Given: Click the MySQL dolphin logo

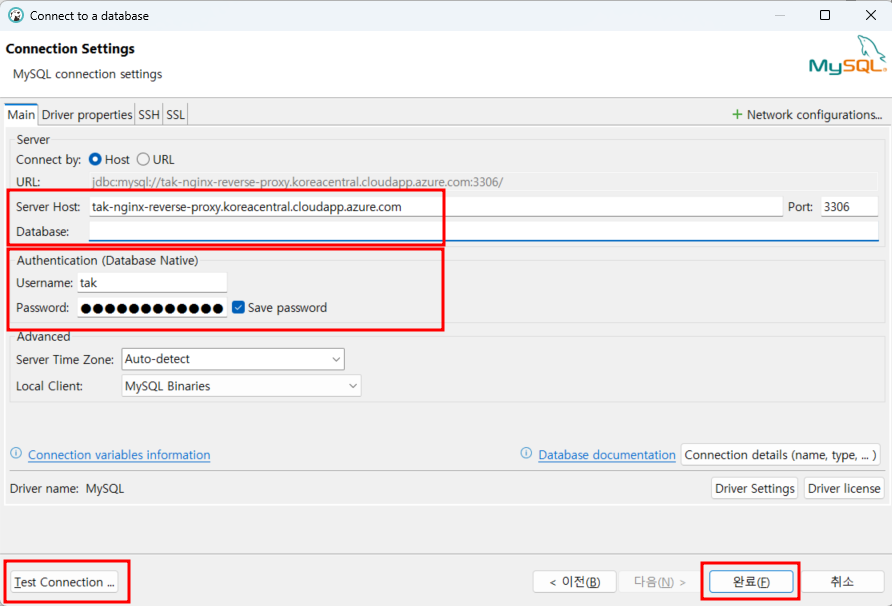Looking at the screenshot, I should tap(847, 55).
